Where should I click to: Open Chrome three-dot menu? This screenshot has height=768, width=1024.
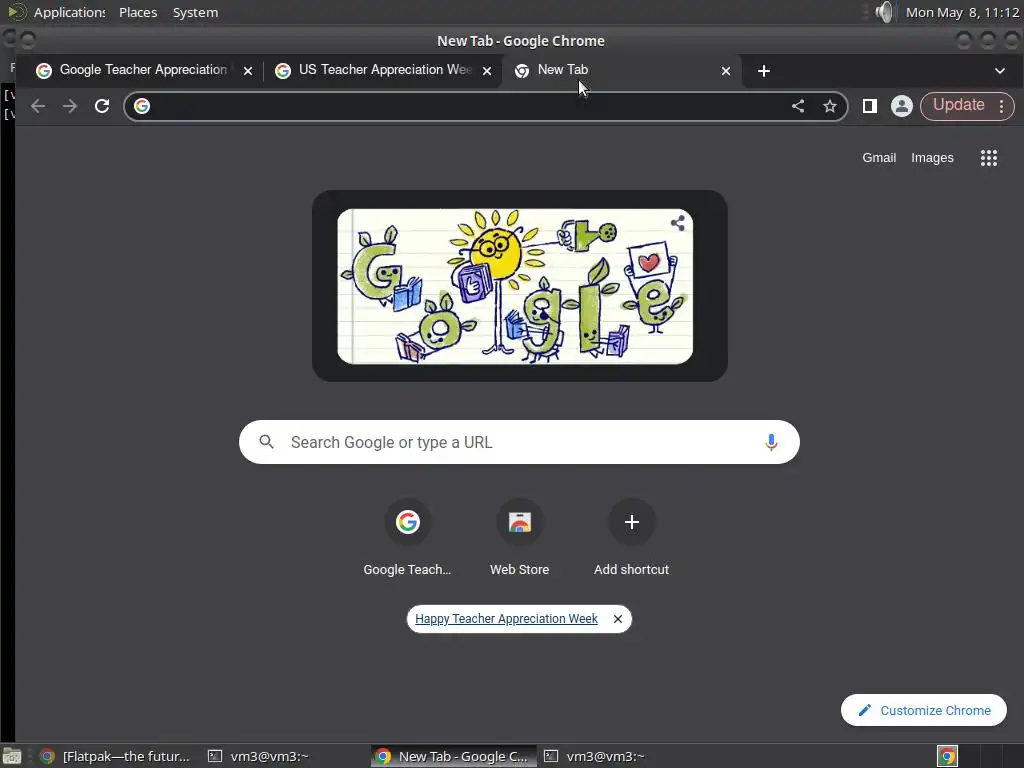(x=1001, y=106)
